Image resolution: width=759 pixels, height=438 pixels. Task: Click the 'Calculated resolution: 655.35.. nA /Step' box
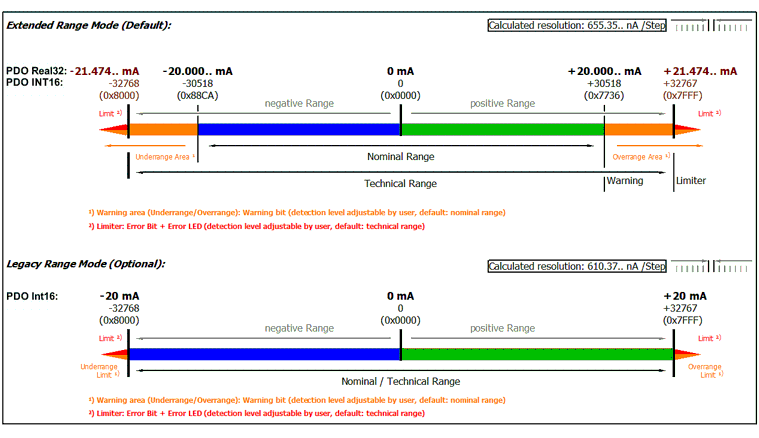577,25
